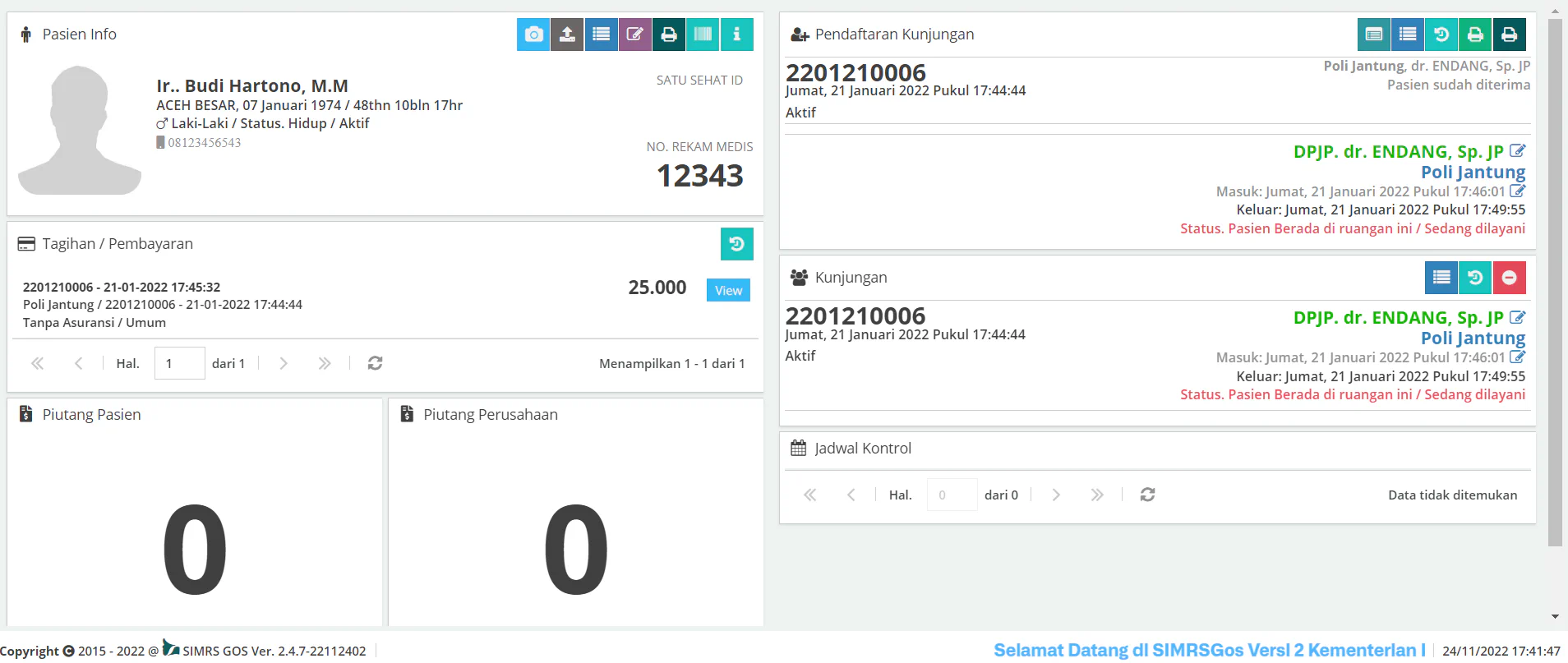Click Pendaftaran Kunjungan status red text
This screenshot has width=1568, height=663.
coord(1353,228)
